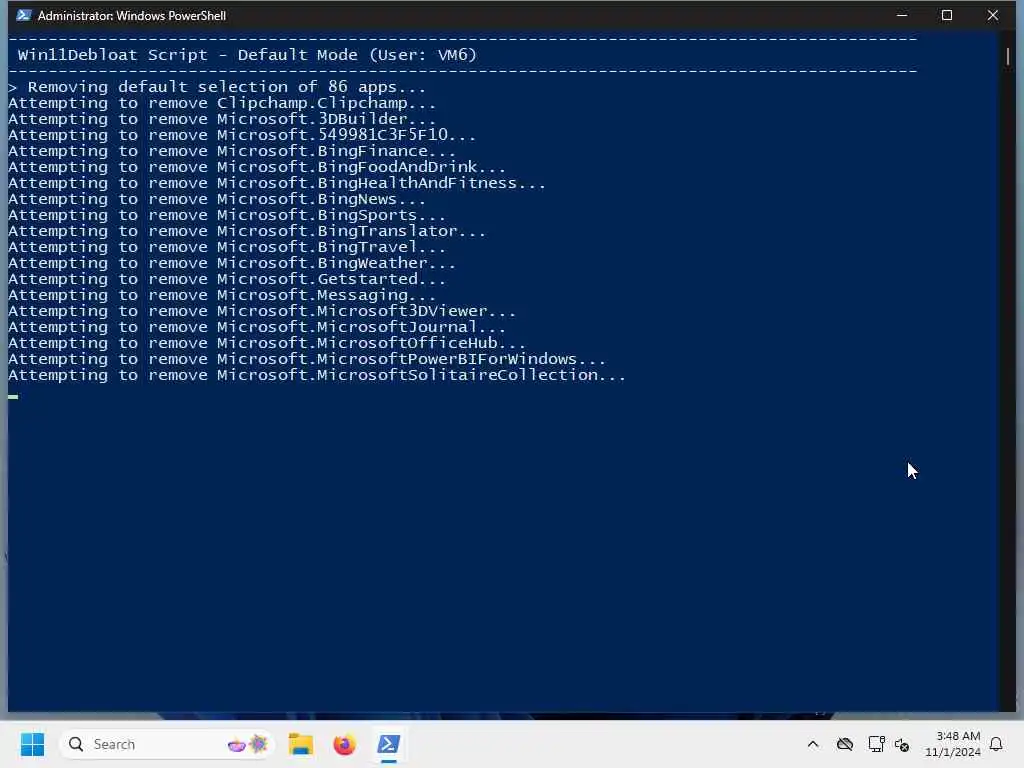Click the Microsoft.BingTranslator line
The image size is (1024, 768).
tap(247, 231)
